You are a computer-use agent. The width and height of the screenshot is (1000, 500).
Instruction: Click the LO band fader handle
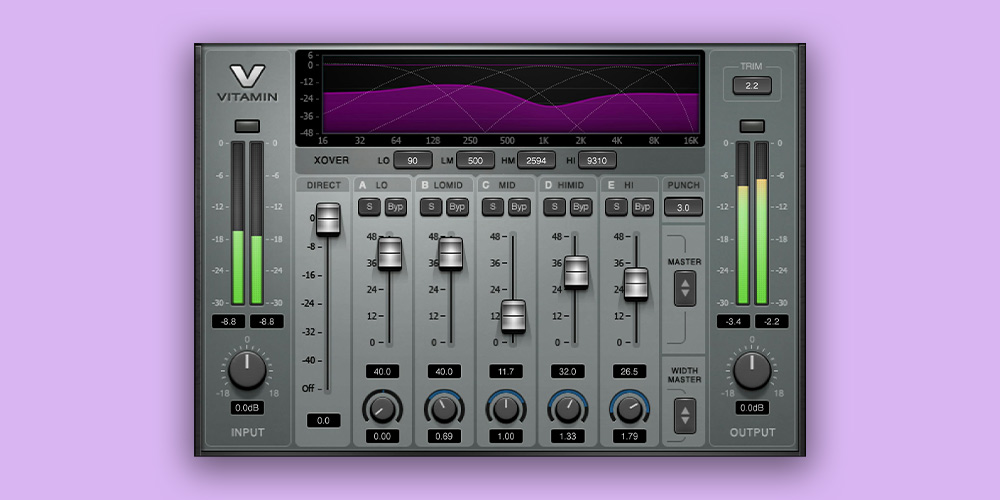[390, 254]
